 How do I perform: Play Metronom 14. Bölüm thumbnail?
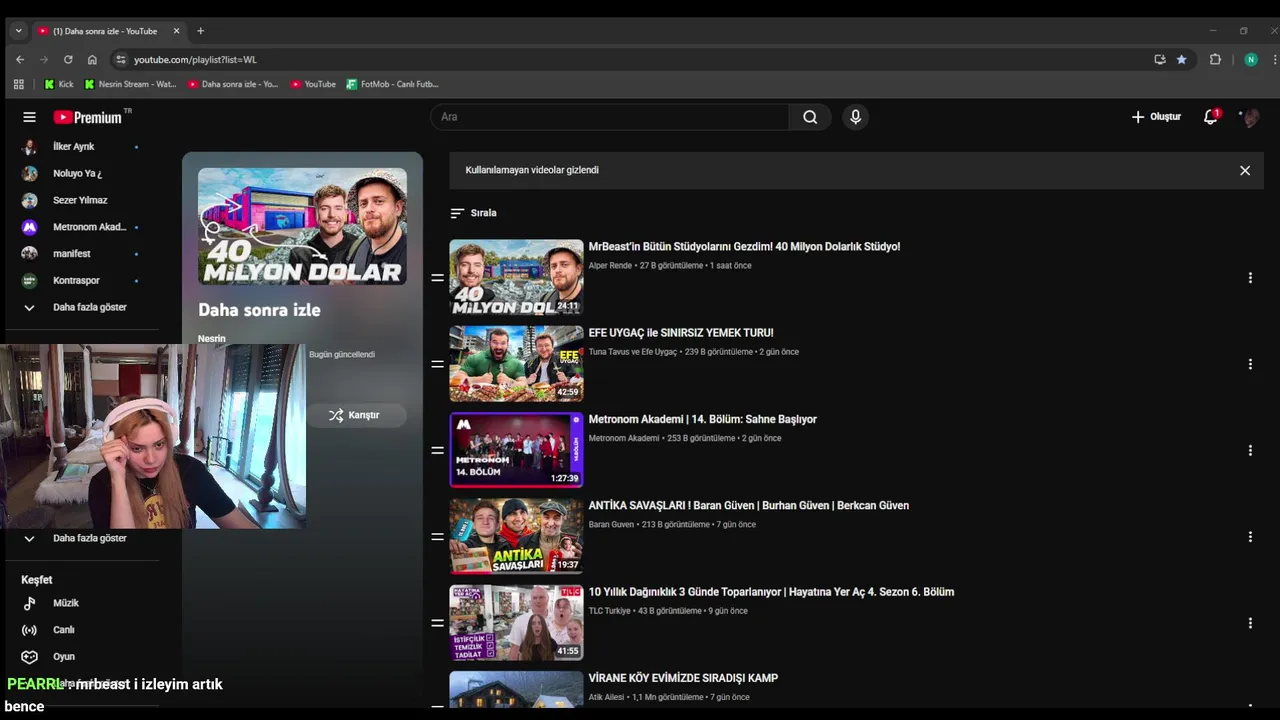pyautogui.click(x=516, y=449)
